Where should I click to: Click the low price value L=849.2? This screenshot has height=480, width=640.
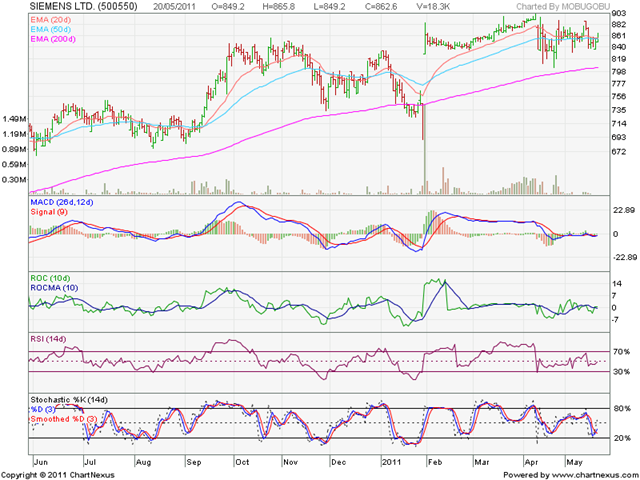click(331, 7)
